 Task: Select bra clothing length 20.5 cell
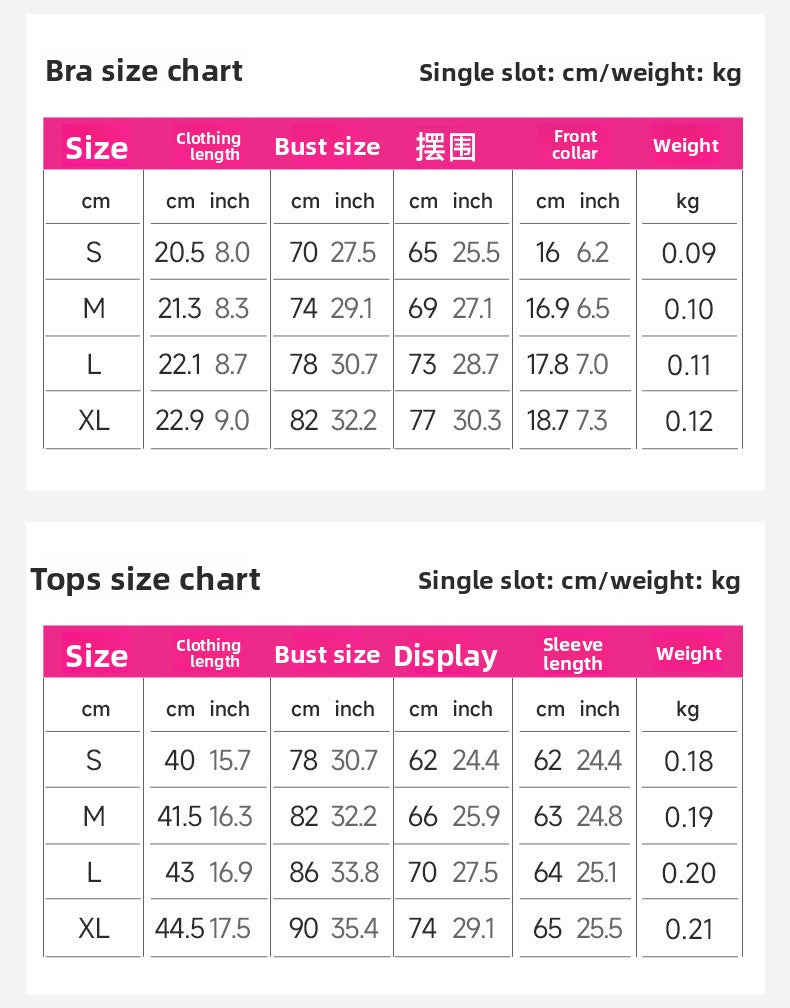pos(179,253)
